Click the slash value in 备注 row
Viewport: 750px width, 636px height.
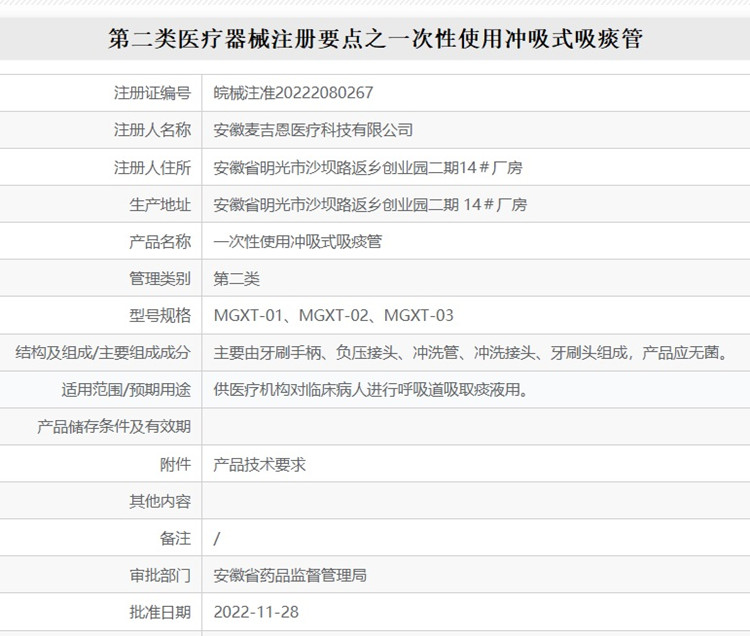[x=218, y=538]
